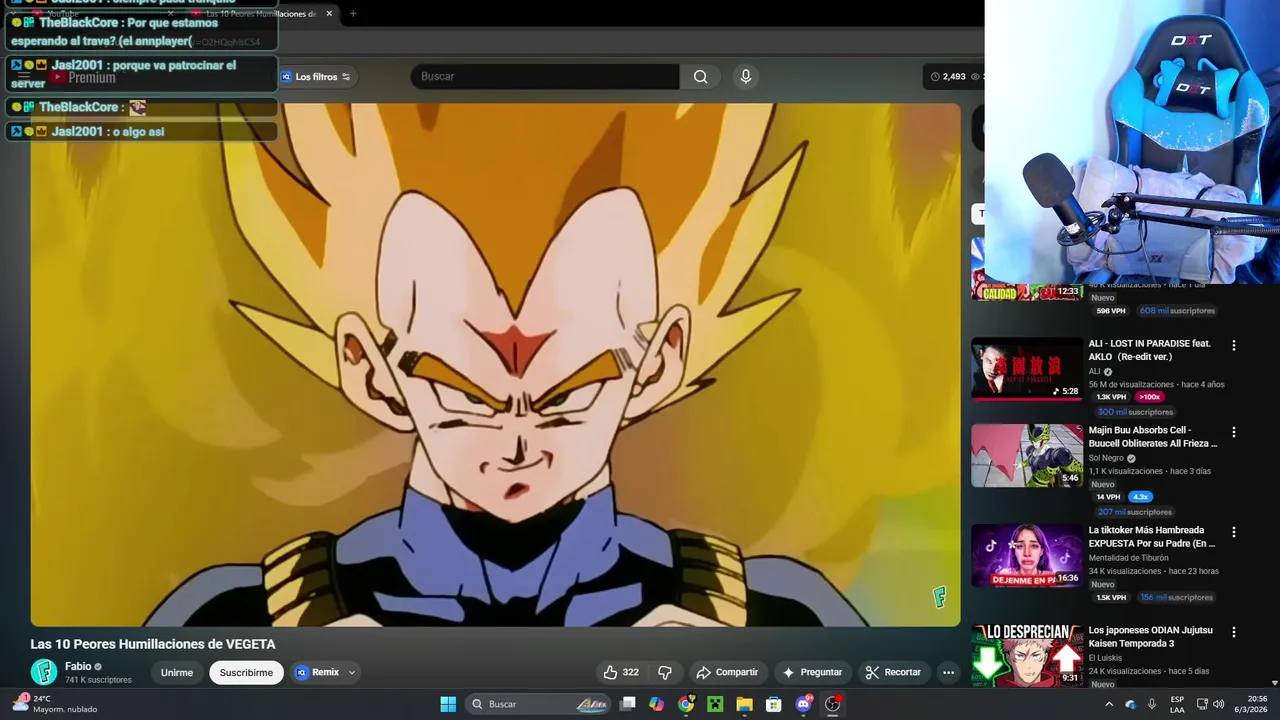Click the dislike thumbs-down icon
Viewport: 1280px width, 720px height.
[x=665, y=672]
